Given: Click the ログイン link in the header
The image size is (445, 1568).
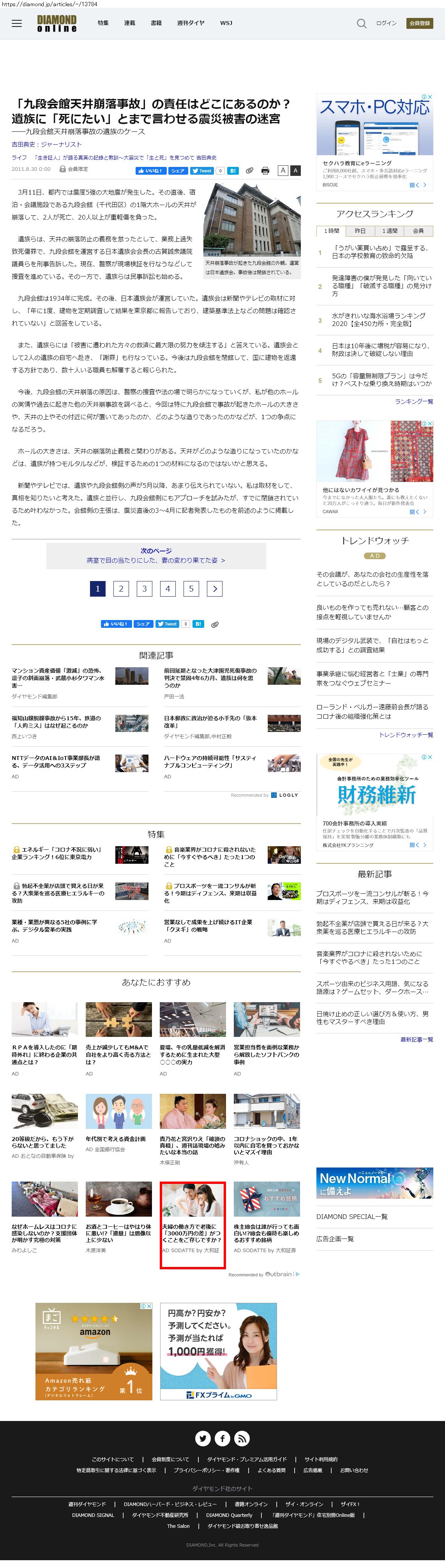Looking at the screenshot, I should tap(386, 23).
